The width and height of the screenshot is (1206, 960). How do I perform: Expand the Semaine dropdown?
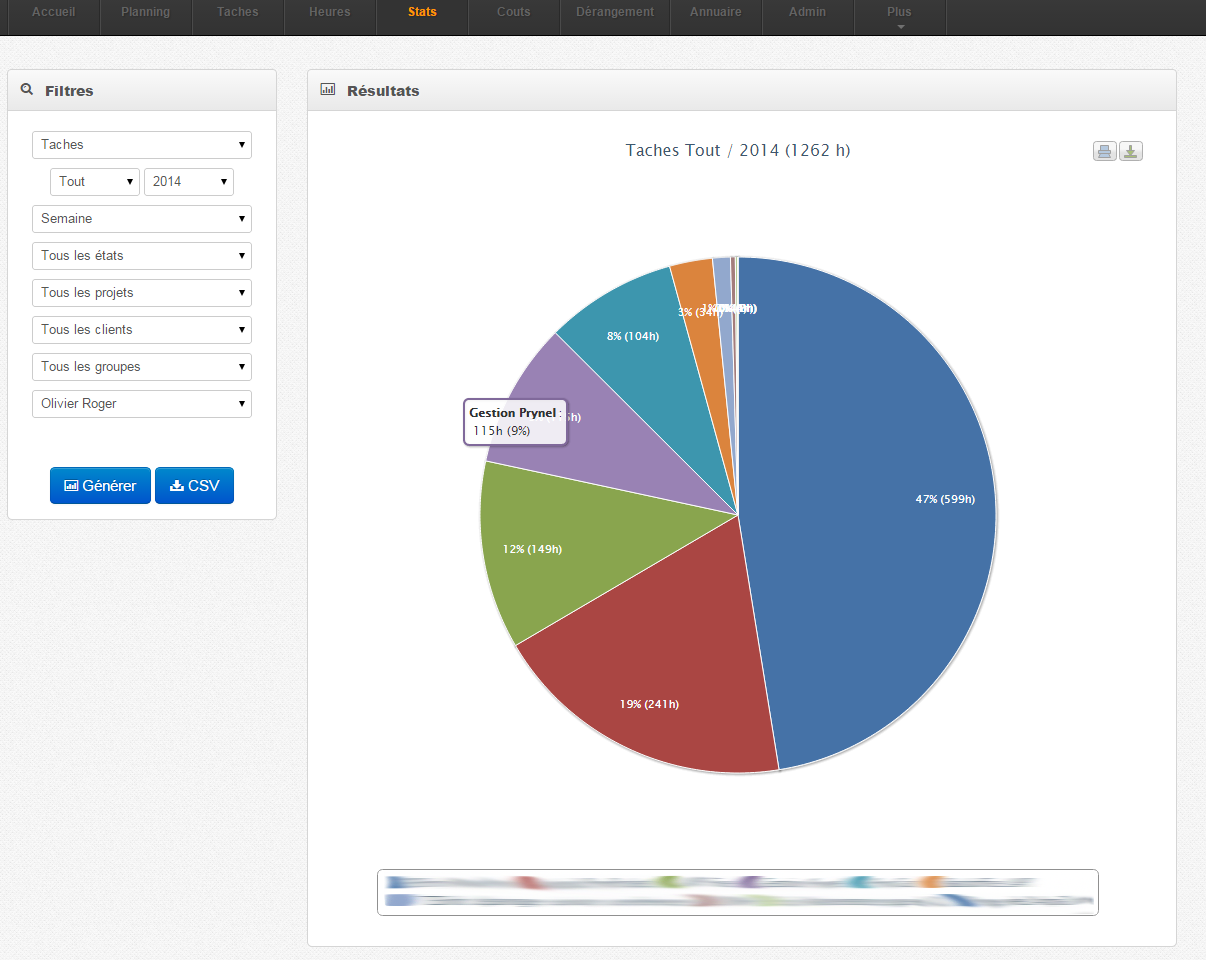point(142,219)
